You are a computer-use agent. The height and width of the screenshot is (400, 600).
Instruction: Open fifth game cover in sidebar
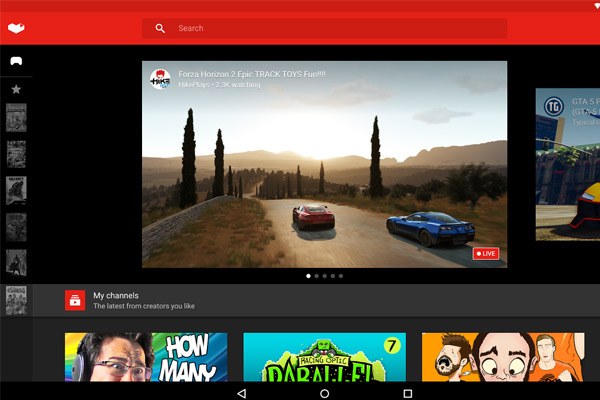pyautogui.click(x=16, y=263)
